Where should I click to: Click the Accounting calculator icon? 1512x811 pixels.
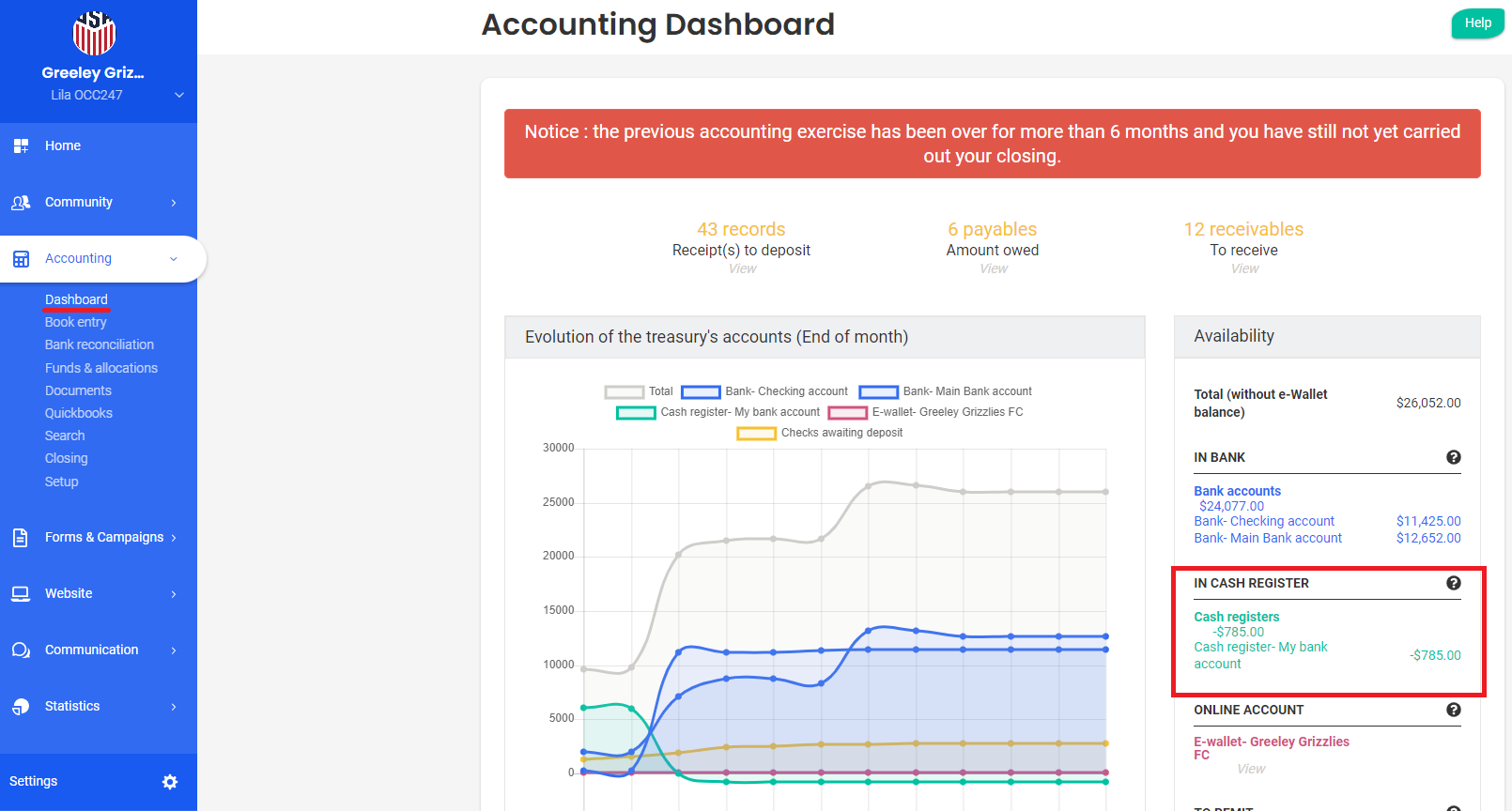tap(21, 259)
